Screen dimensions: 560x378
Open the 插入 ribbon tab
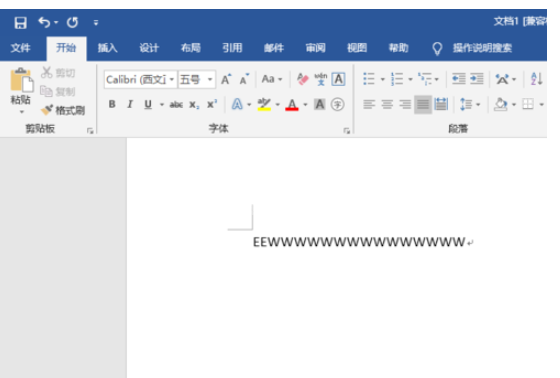(x=108, y=48)
